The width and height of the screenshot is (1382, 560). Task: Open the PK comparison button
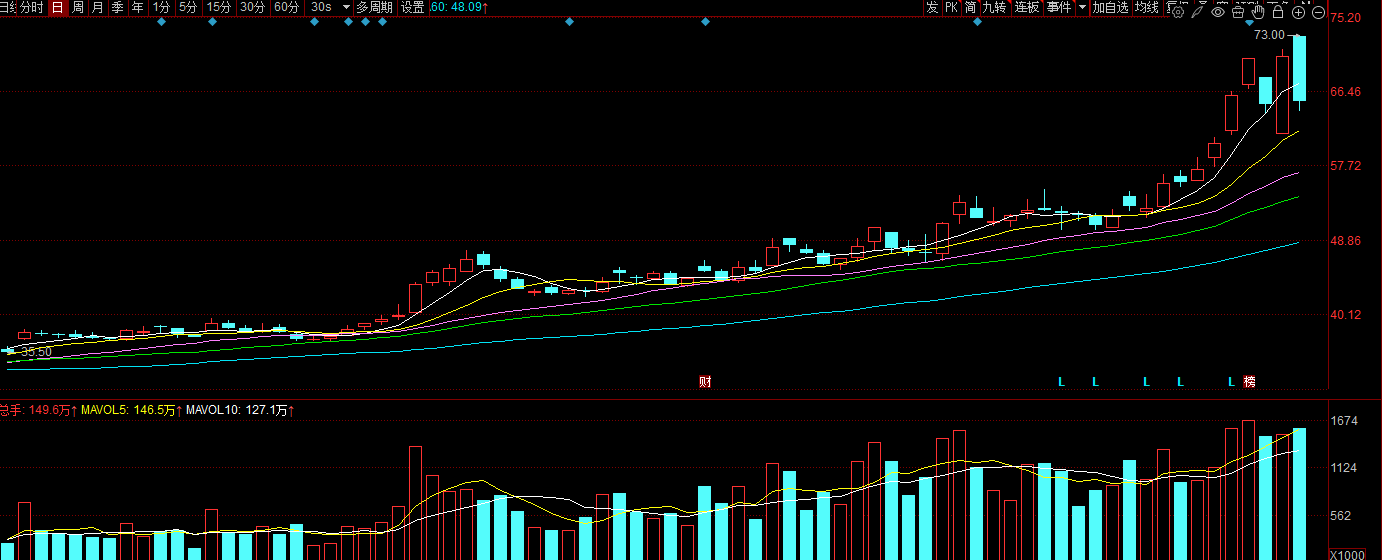point(951,7)
